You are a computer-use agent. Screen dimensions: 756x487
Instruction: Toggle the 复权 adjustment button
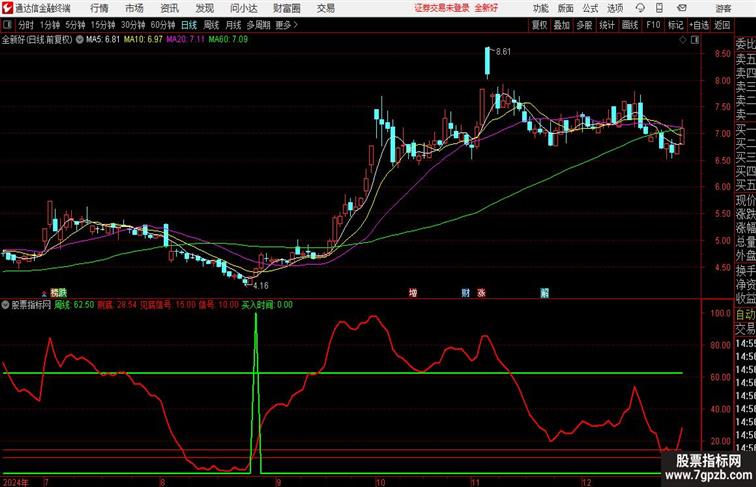540,25
